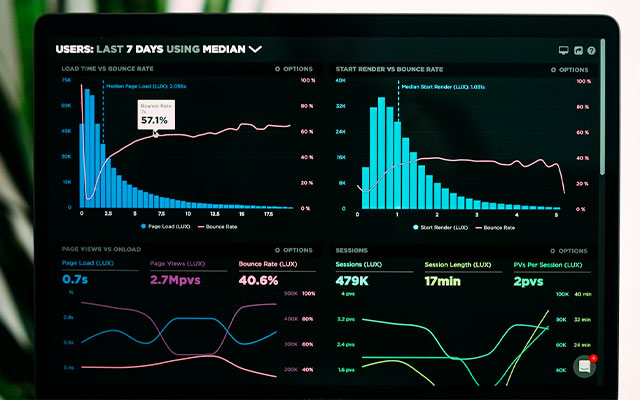Open Options for Sessions panel

pos(569,251)
